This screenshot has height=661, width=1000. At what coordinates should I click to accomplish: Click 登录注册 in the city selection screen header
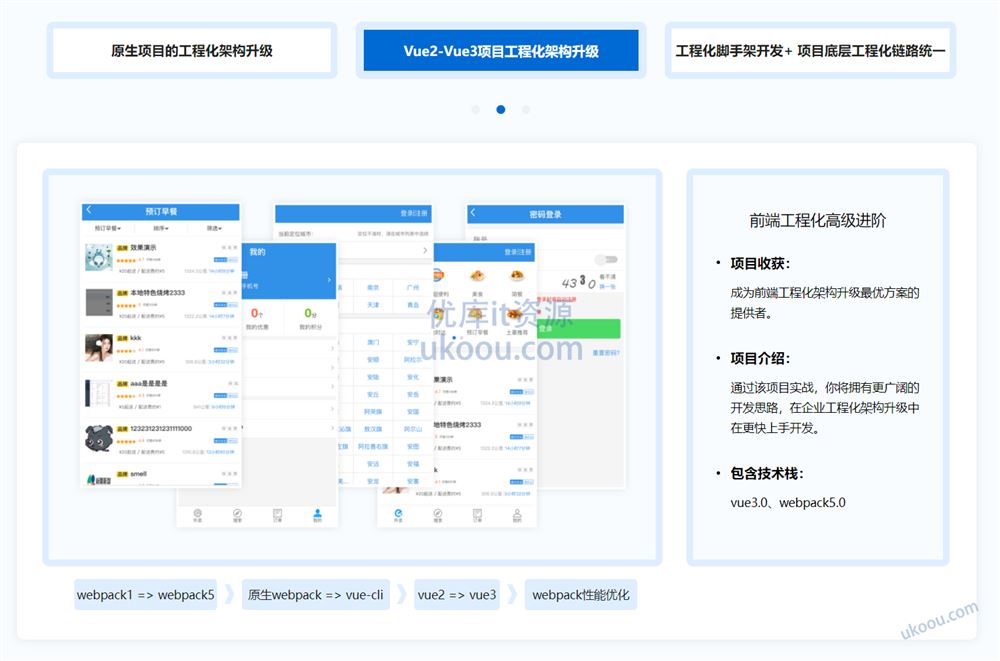point(414,213)
